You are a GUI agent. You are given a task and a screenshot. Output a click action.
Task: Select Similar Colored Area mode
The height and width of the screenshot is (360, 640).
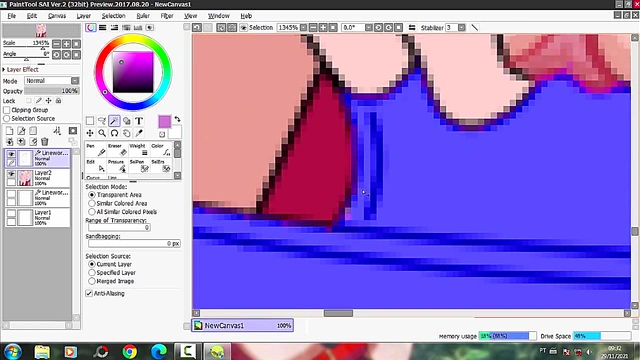(x=92, y=203)
